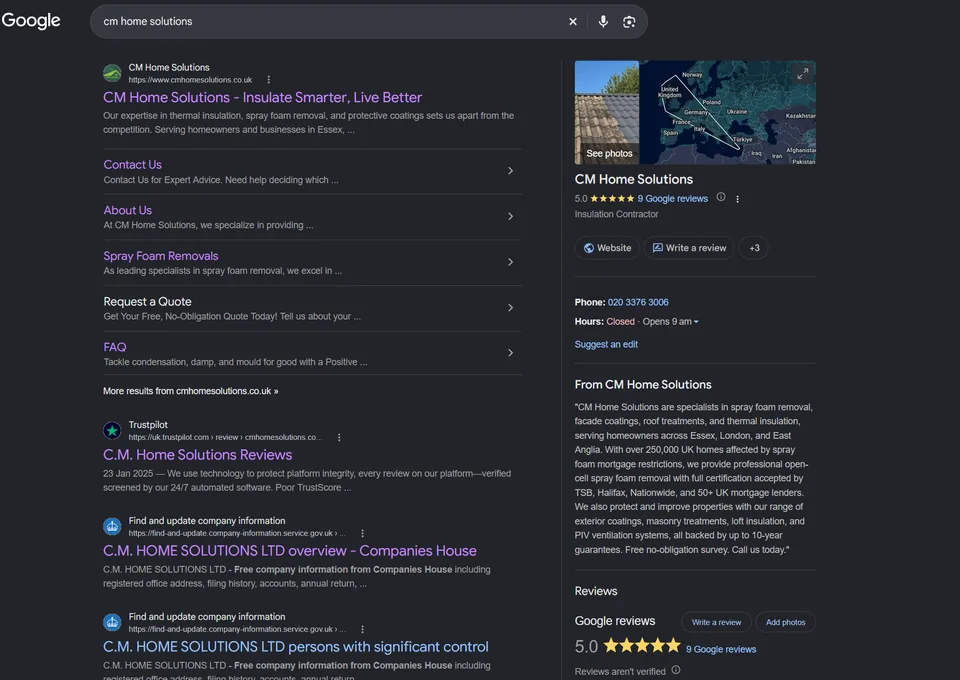Click the Trustpilot star favicon
Image resolution: width=960 pixels, height=680 pixels.
click(112, 430)
